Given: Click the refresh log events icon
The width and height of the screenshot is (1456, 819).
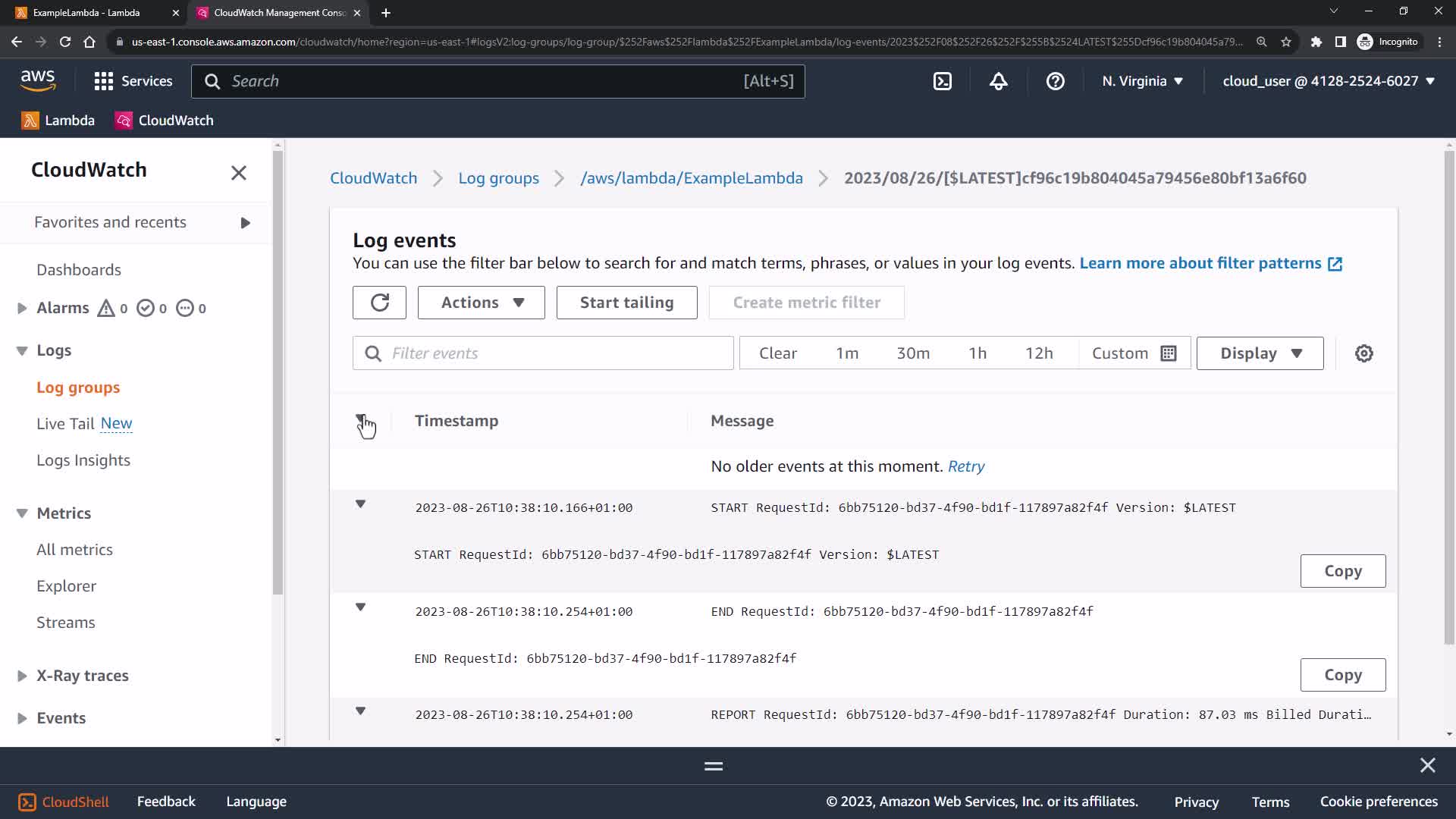Looking at the screenshot, I should (379, 303).
